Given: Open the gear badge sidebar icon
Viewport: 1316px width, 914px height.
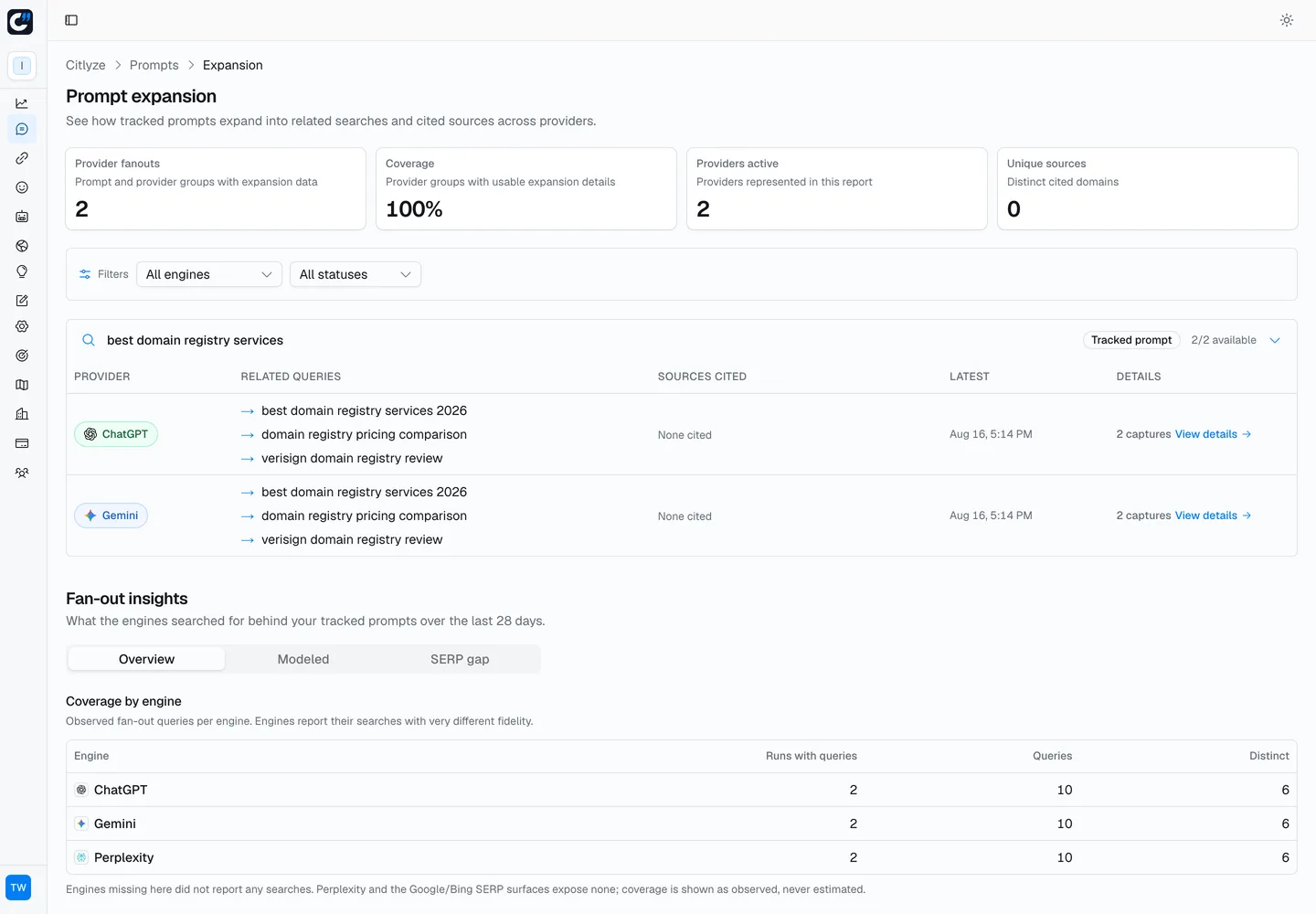Looking at the screenshot, I should tap(22, 326).
